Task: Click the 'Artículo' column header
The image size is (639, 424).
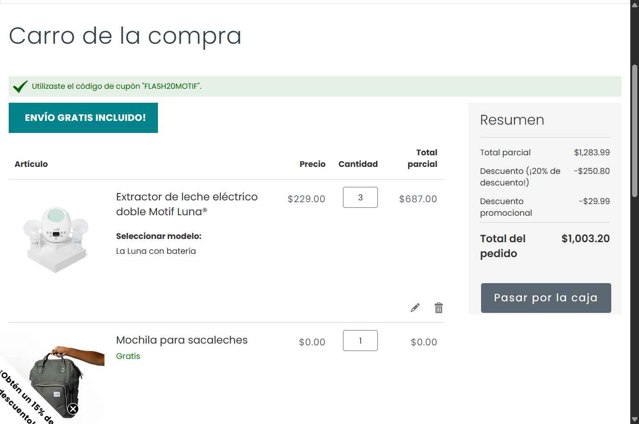Action: [x=31, y=164]
